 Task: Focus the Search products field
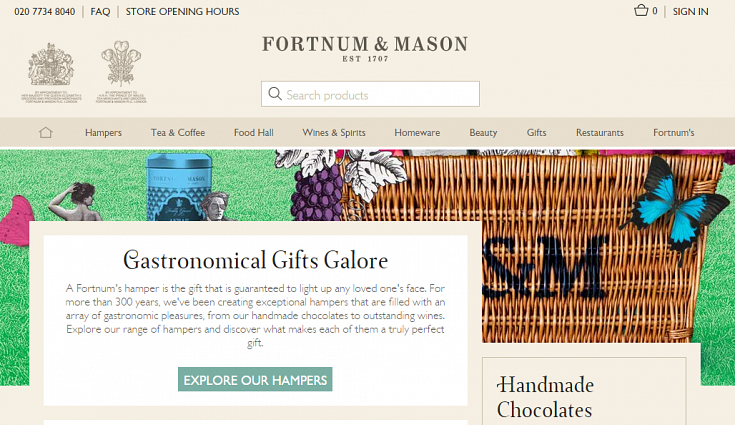pyautogui.click(x=370, y=94)
